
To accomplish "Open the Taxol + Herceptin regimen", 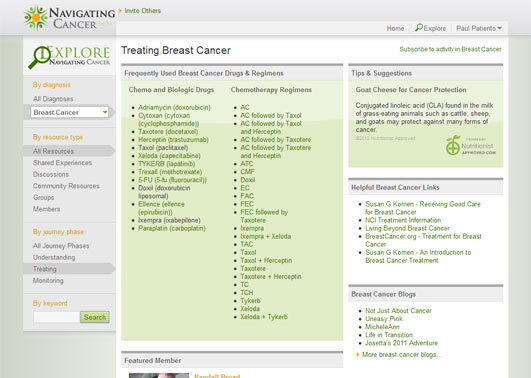I will point(266,260).
